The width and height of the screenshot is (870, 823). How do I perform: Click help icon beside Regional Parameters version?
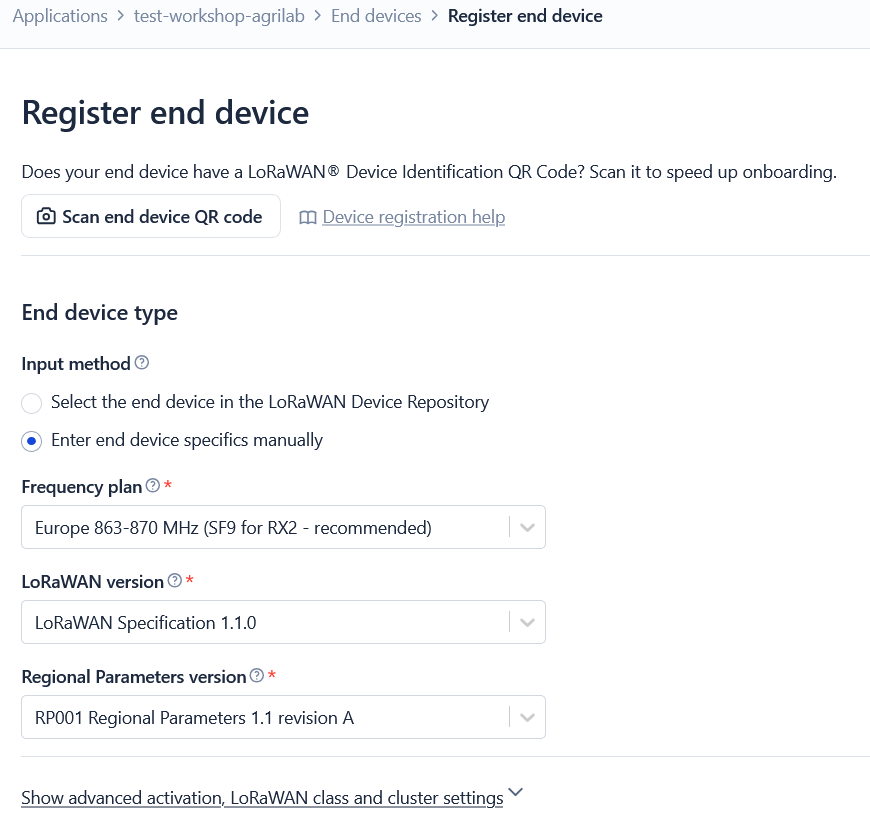[257, 676]
